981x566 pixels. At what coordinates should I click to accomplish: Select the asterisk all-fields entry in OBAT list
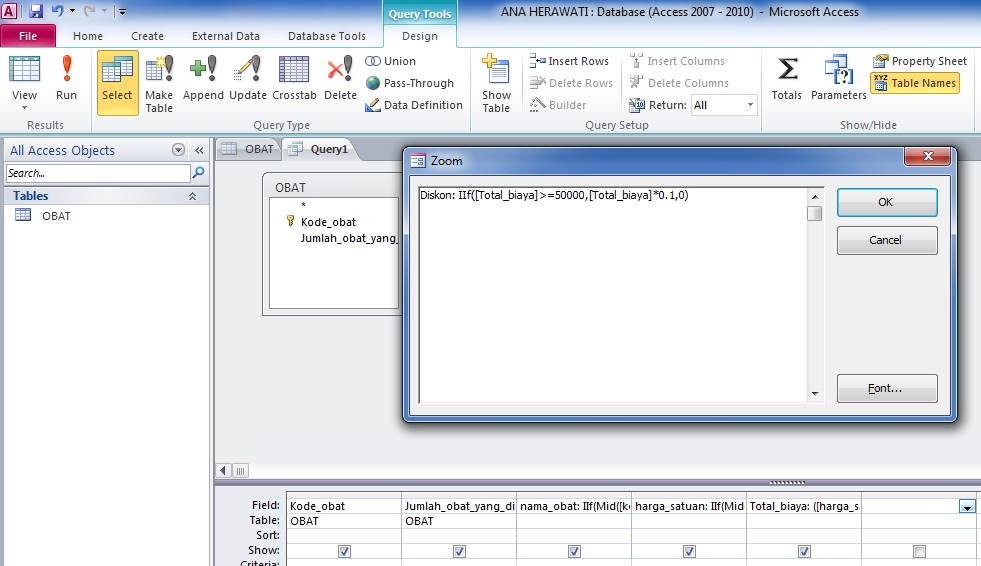coord(303,205)
